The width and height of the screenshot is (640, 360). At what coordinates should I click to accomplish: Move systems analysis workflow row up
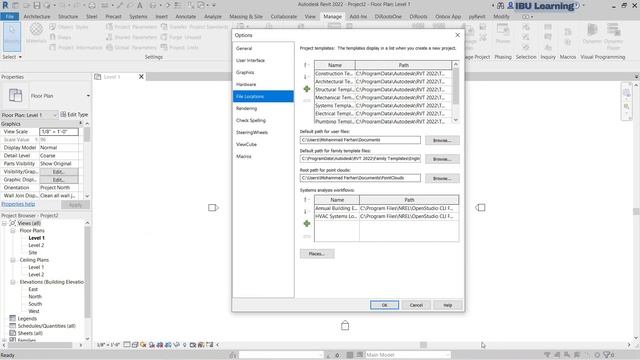pyautogui.click(x=305, y=200)
